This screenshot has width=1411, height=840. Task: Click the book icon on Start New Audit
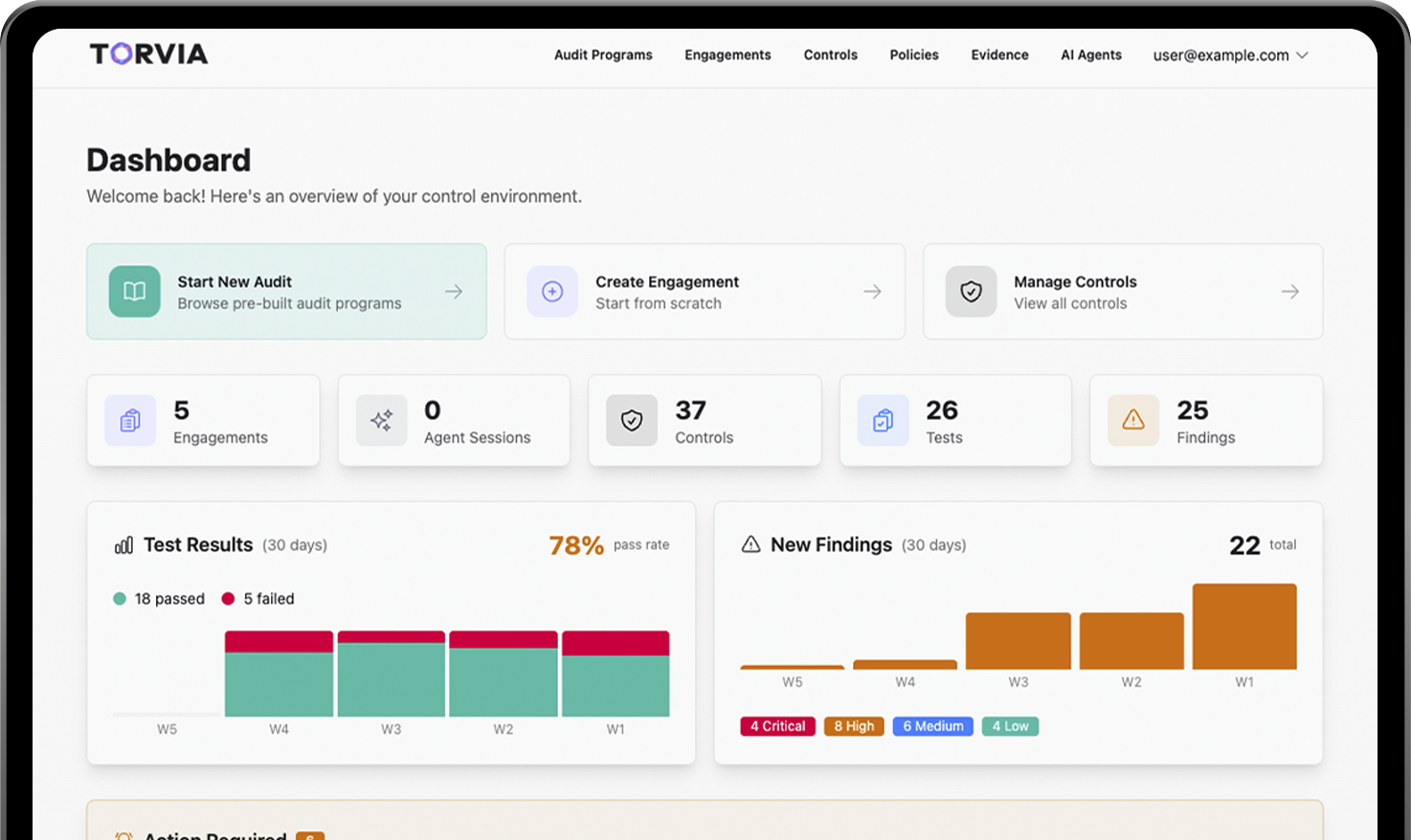tap(134, 292)
